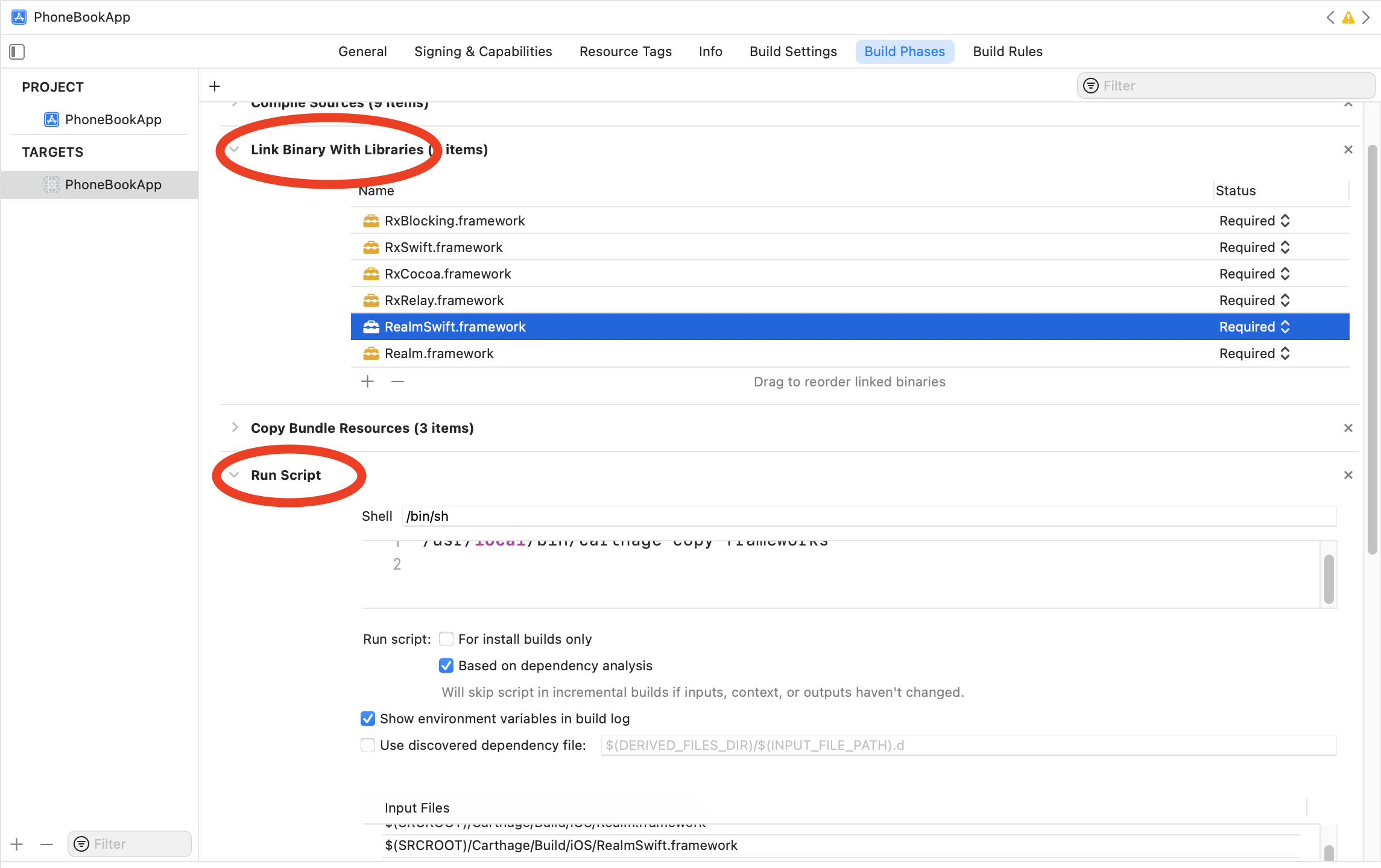Uncheck Show environment variables in build log
The height and width of the screenshot is (868, 1381).
[368, 719]
